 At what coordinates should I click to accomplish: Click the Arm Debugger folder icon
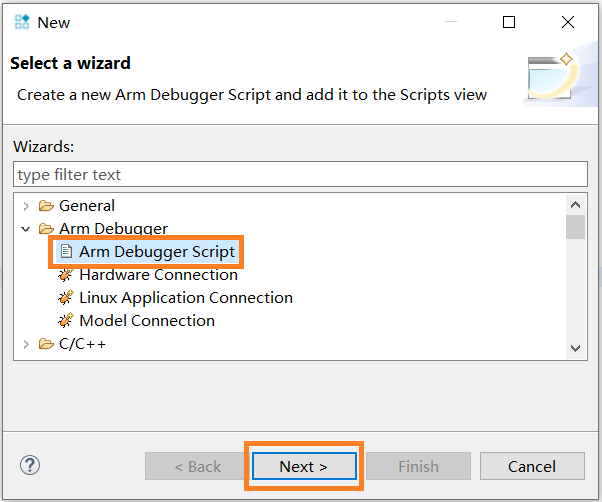[x=46, y=229]
